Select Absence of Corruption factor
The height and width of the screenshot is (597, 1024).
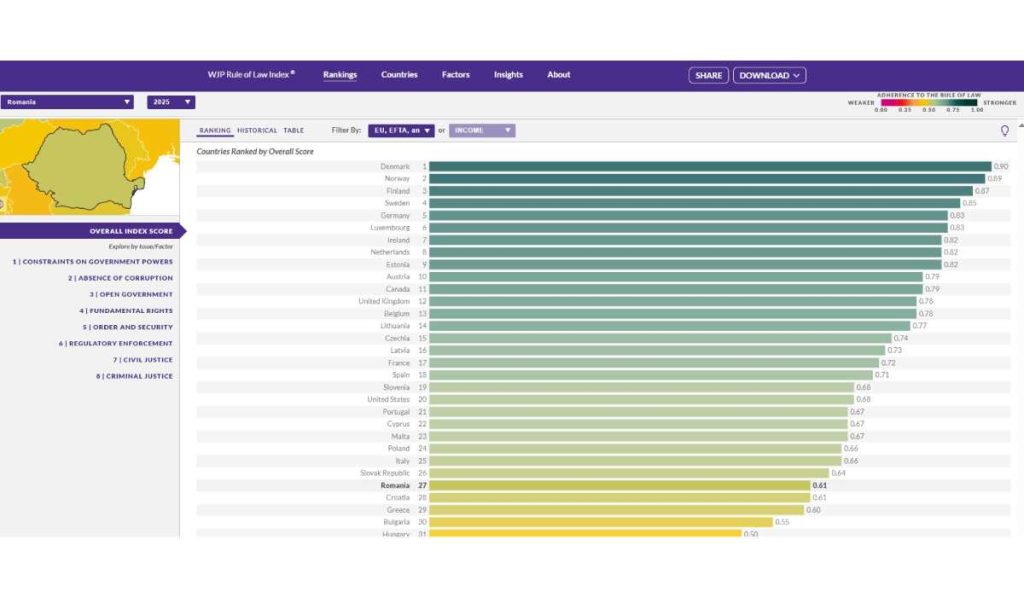[120, 278]
